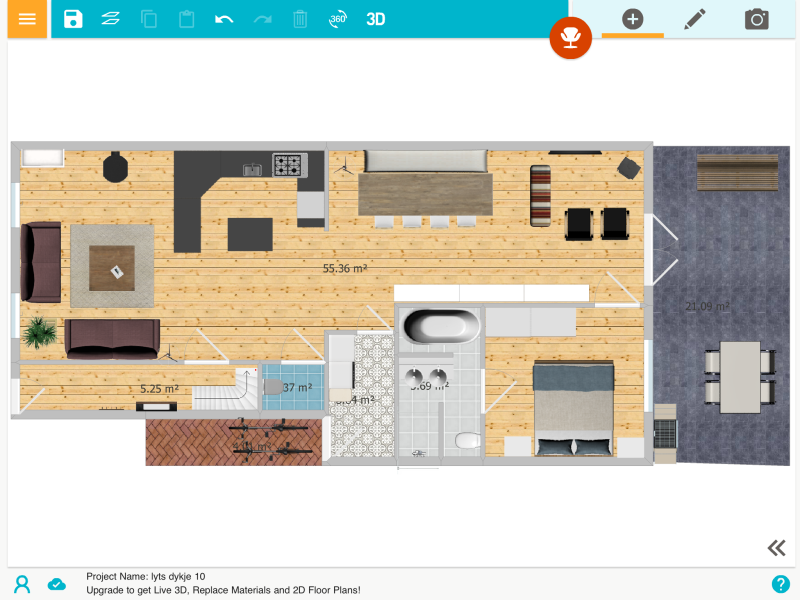Image resolution: width=800 pixels, height=600 pixels.
Task: Select the staircase in the hallway
Action: click(225, 388)
